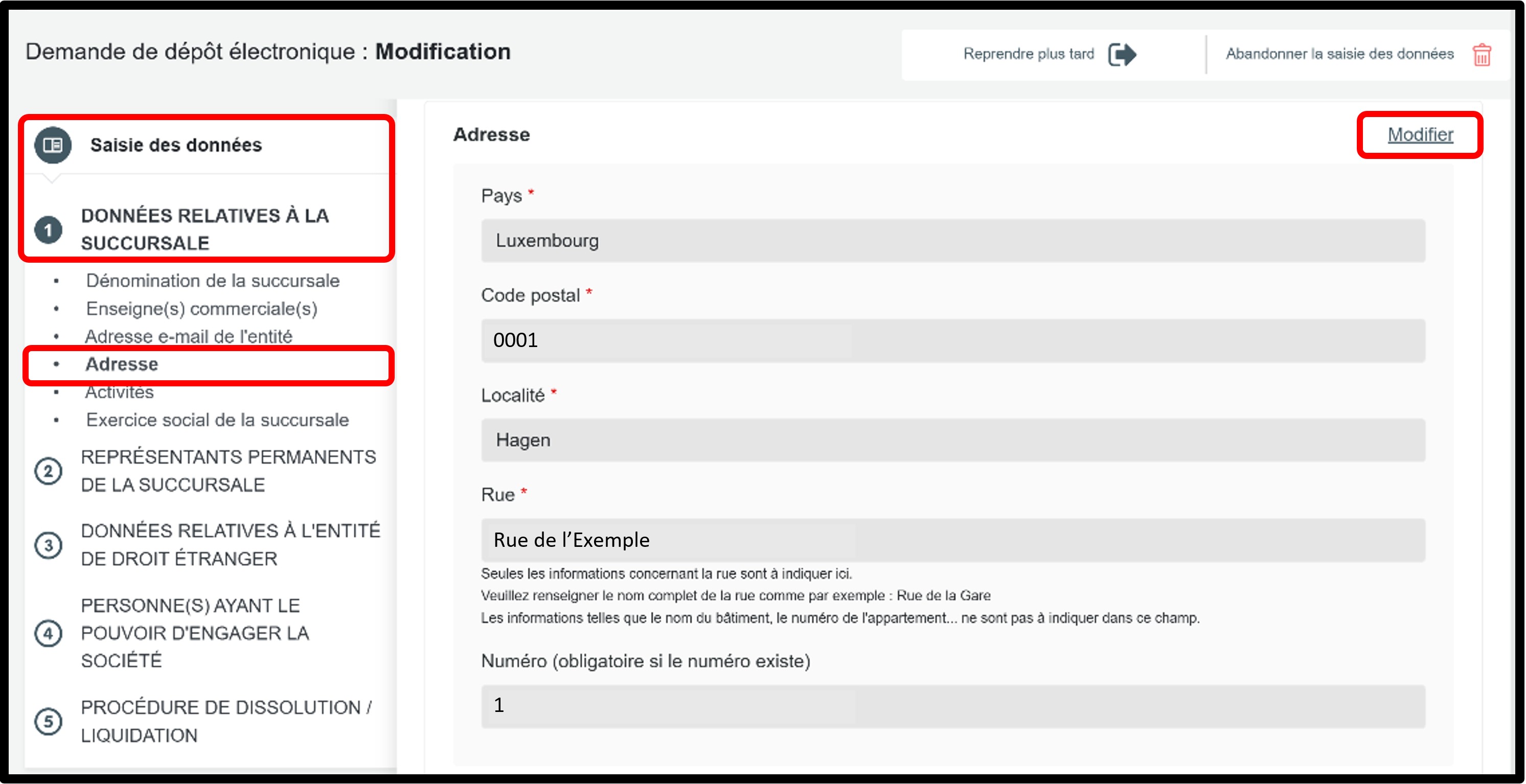Select the Adresse sidebar item
Screen dimensions: 1526x784
122,364
